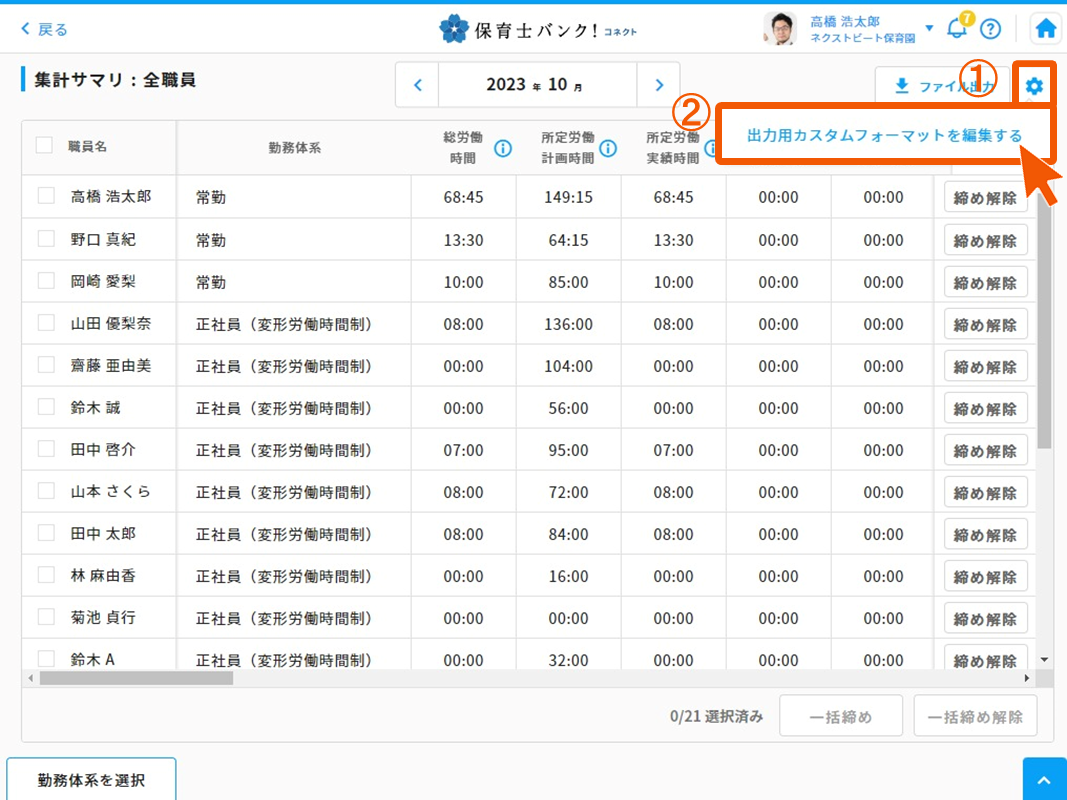This screenshot has width=1067, height=800.
Task: Expand user account dropdown arrow
Action: 930,28
